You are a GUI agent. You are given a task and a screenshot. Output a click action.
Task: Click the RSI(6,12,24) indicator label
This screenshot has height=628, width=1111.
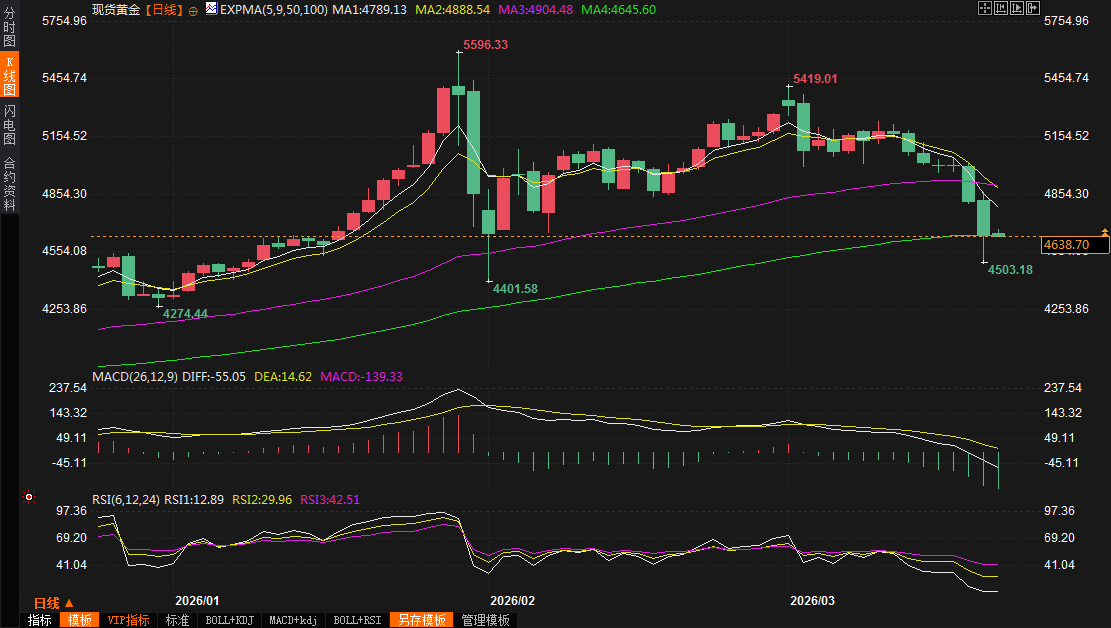point(126,500)
